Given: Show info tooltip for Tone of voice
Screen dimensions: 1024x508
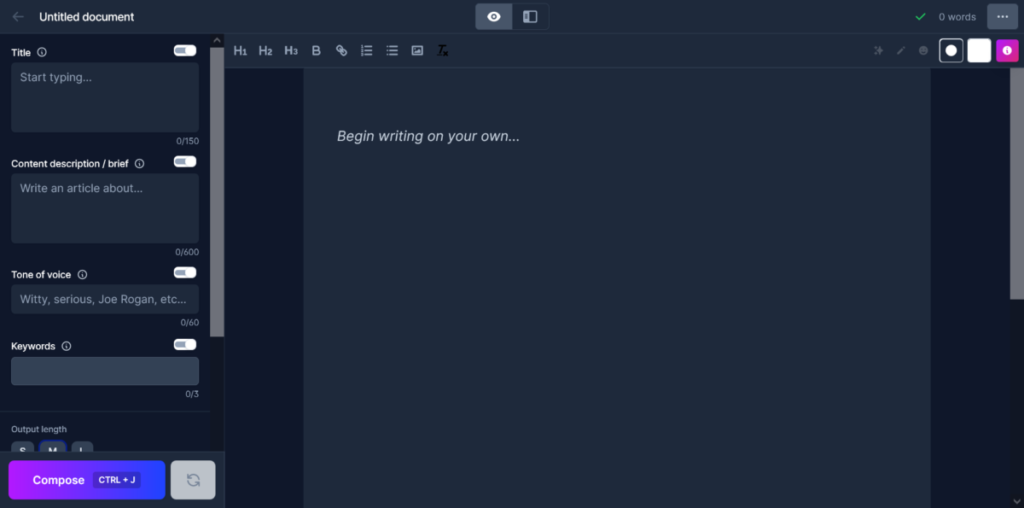Looking at the screenshot, I should pyautogui.click(x=82, y=274).
